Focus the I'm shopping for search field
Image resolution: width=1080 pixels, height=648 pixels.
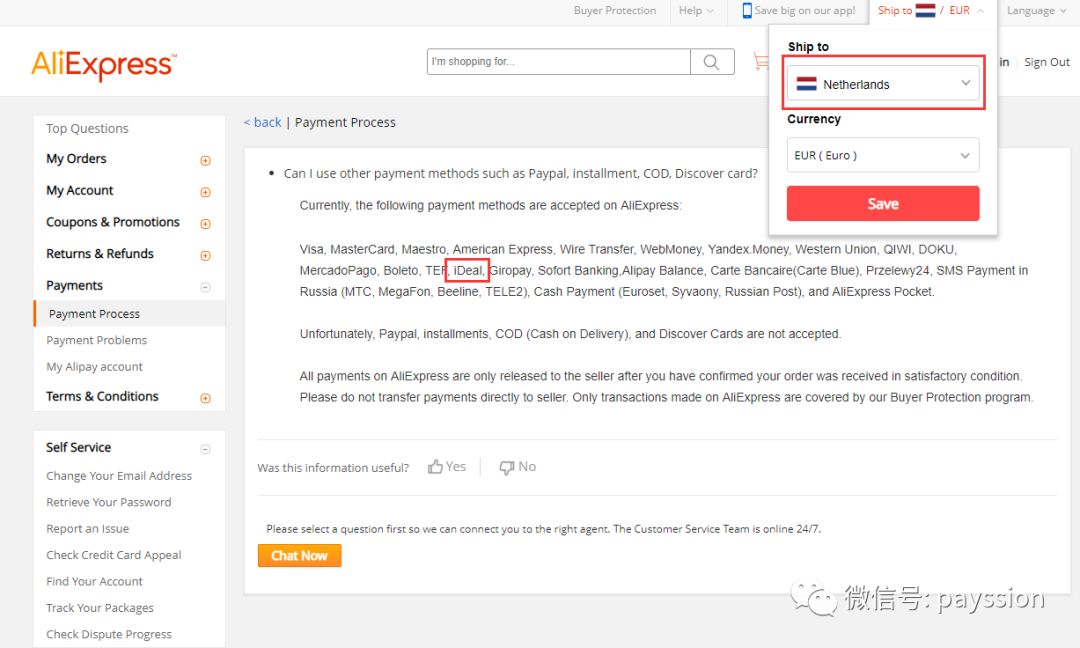559,62
